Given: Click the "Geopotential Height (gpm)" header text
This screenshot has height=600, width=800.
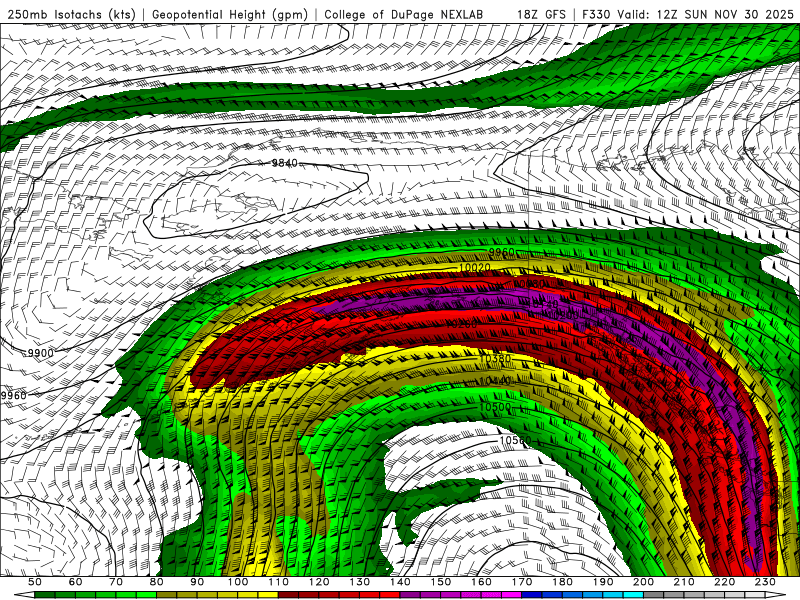Looking at the screenshot, I should click(x=230, y=14).
